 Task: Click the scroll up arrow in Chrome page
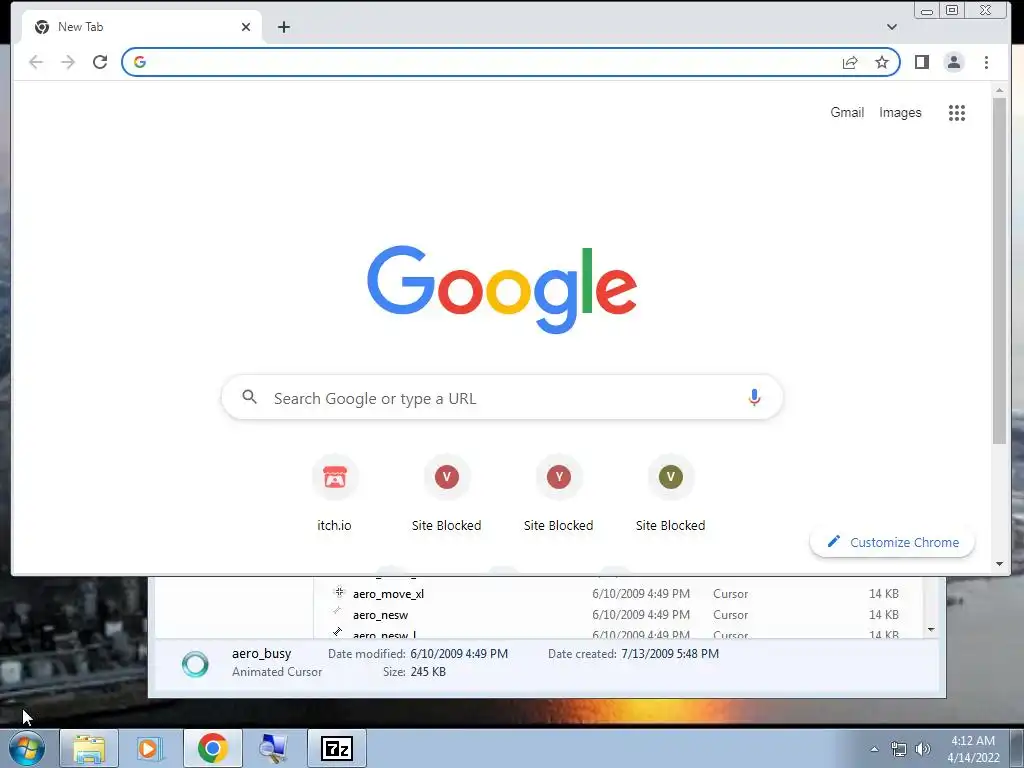(x=999, y=90)
